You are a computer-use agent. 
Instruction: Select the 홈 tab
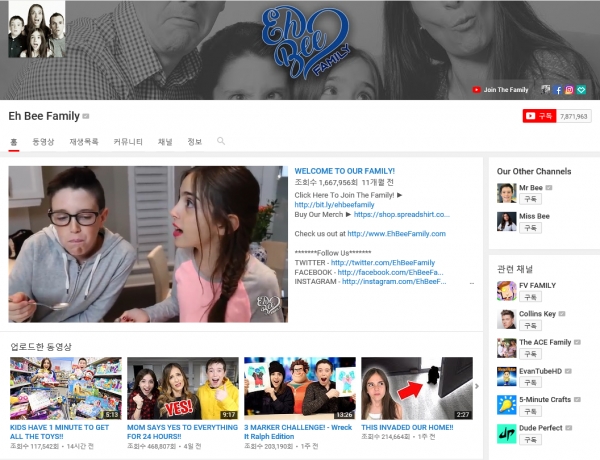tap(14, 142)
